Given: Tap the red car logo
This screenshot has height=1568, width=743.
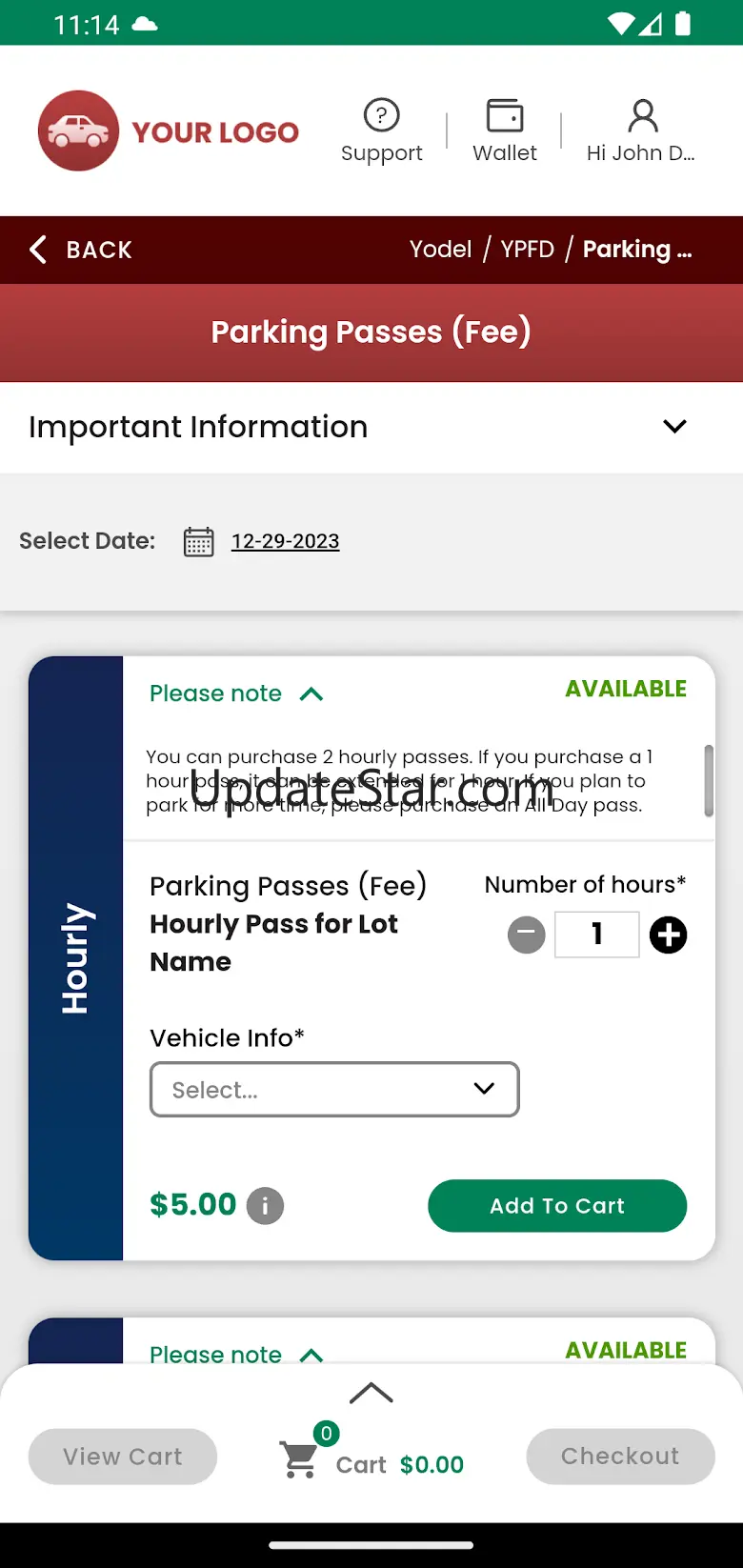Looking at the screenshot, I should [x=79, y=131].
